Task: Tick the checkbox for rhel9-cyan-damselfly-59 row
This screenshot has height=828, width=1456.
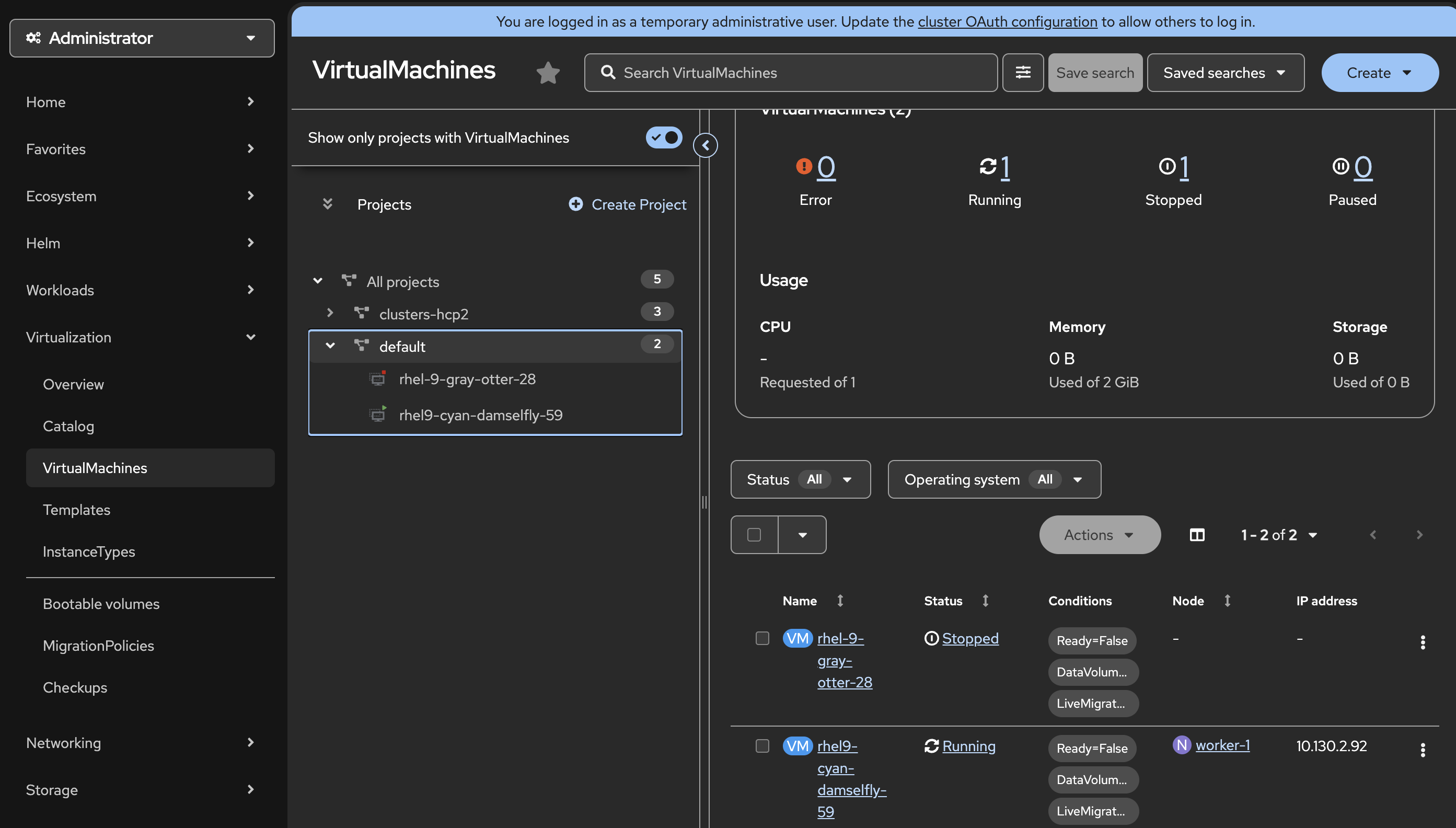Action: [x=762, y=745]
